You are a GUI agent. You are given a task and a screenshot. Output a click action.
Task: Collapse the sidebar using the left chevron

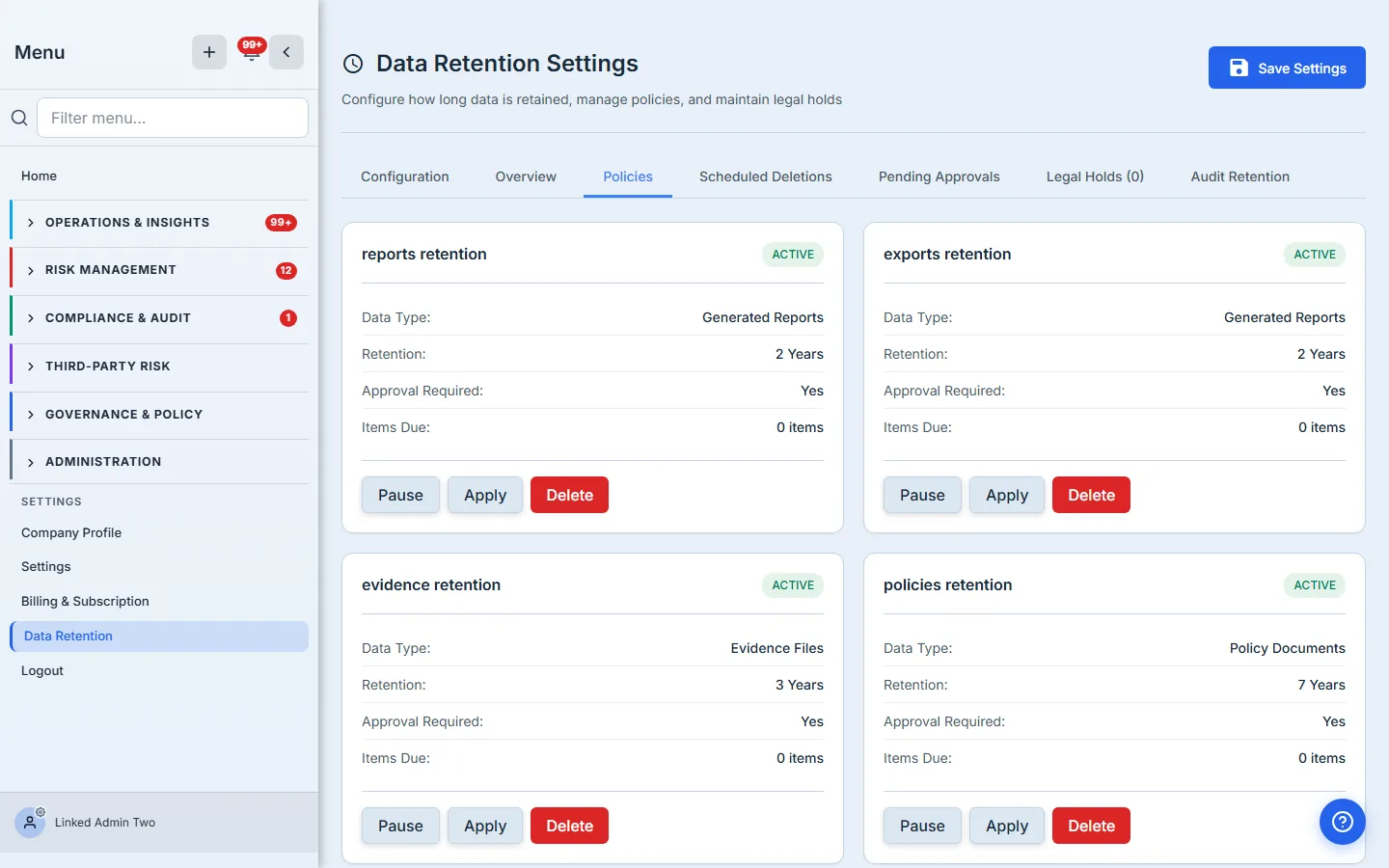286,52
